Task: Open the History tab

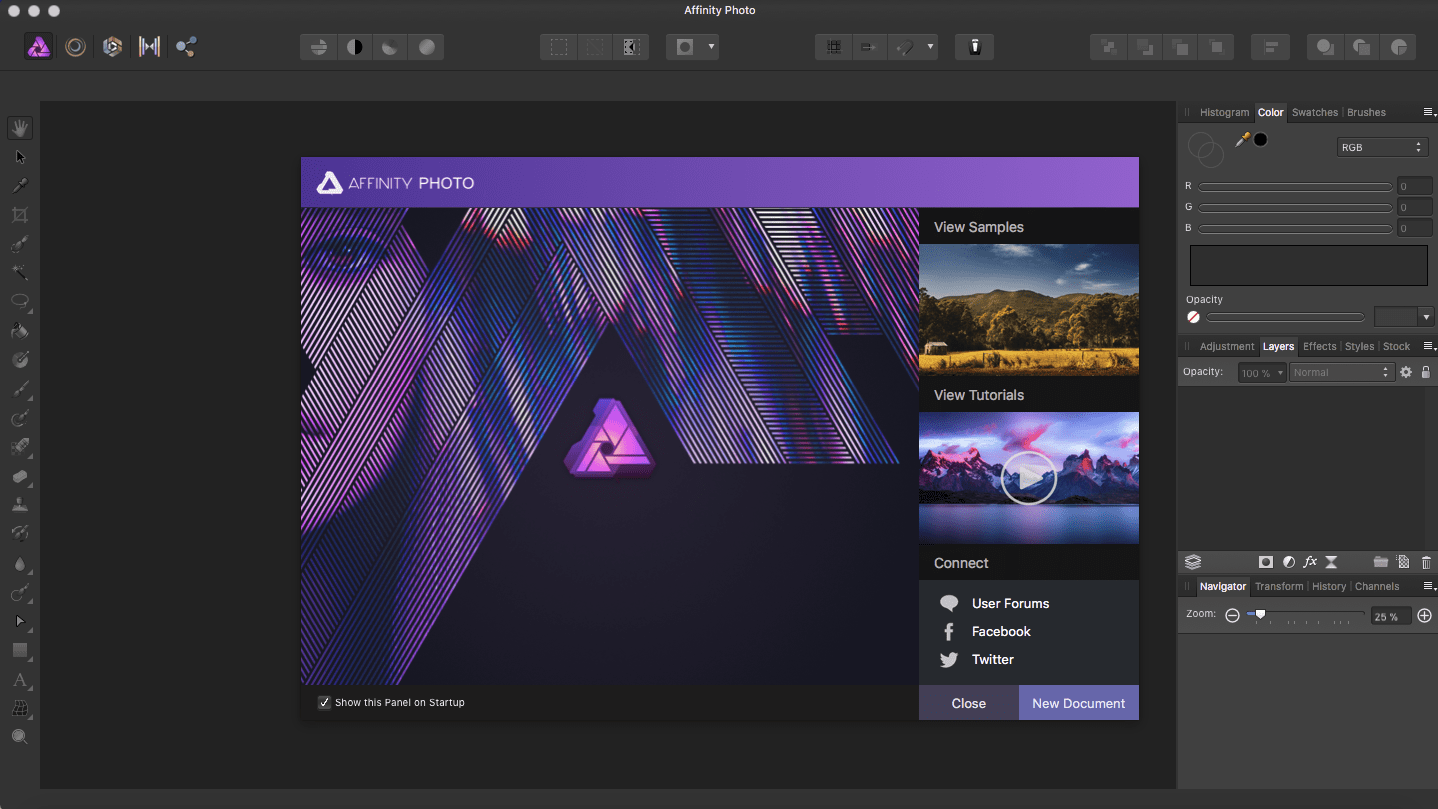Action: [1328, 586]
